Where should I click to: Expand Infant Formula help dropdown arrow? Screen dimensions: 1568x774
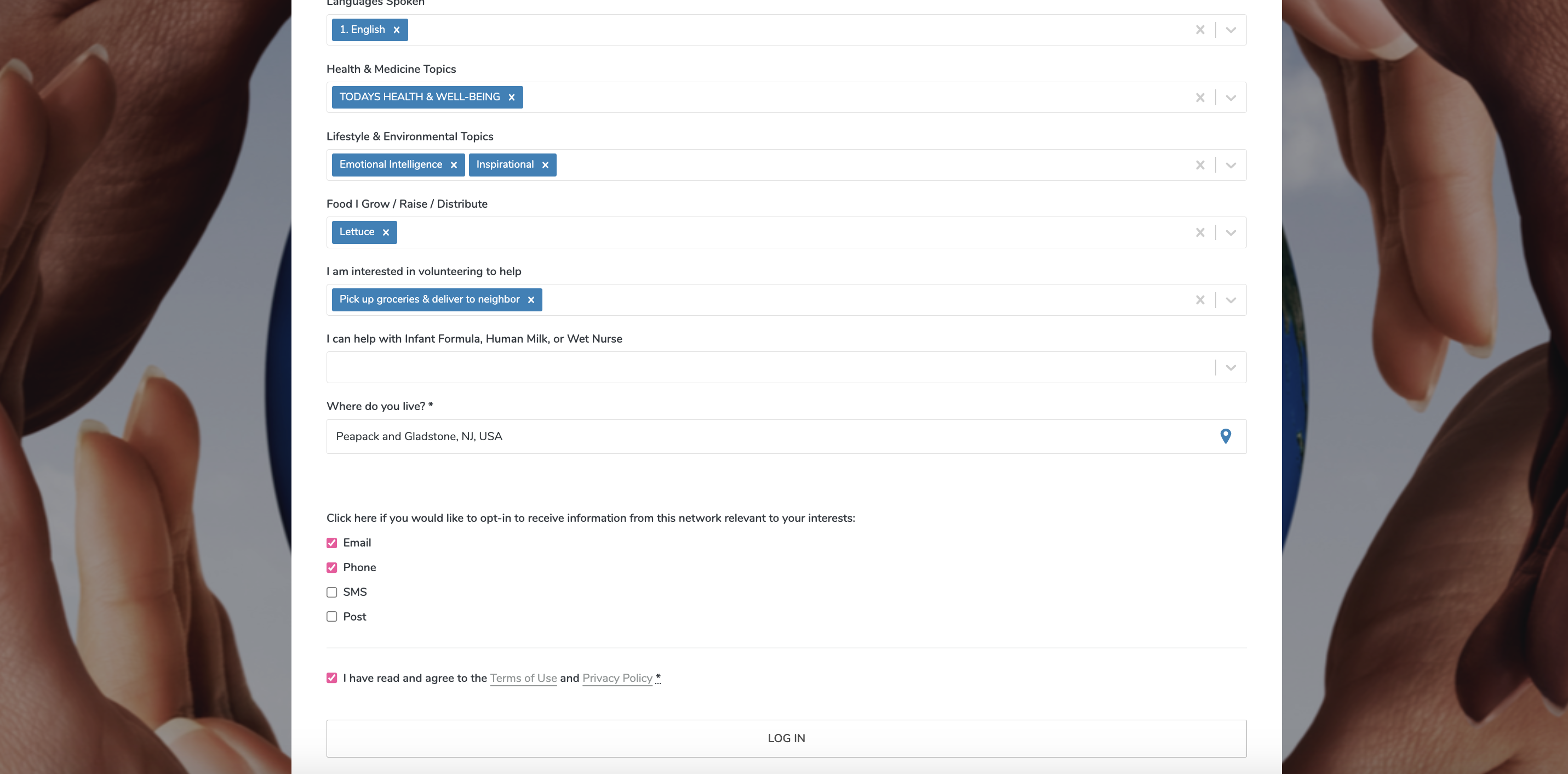(1231, 367)
